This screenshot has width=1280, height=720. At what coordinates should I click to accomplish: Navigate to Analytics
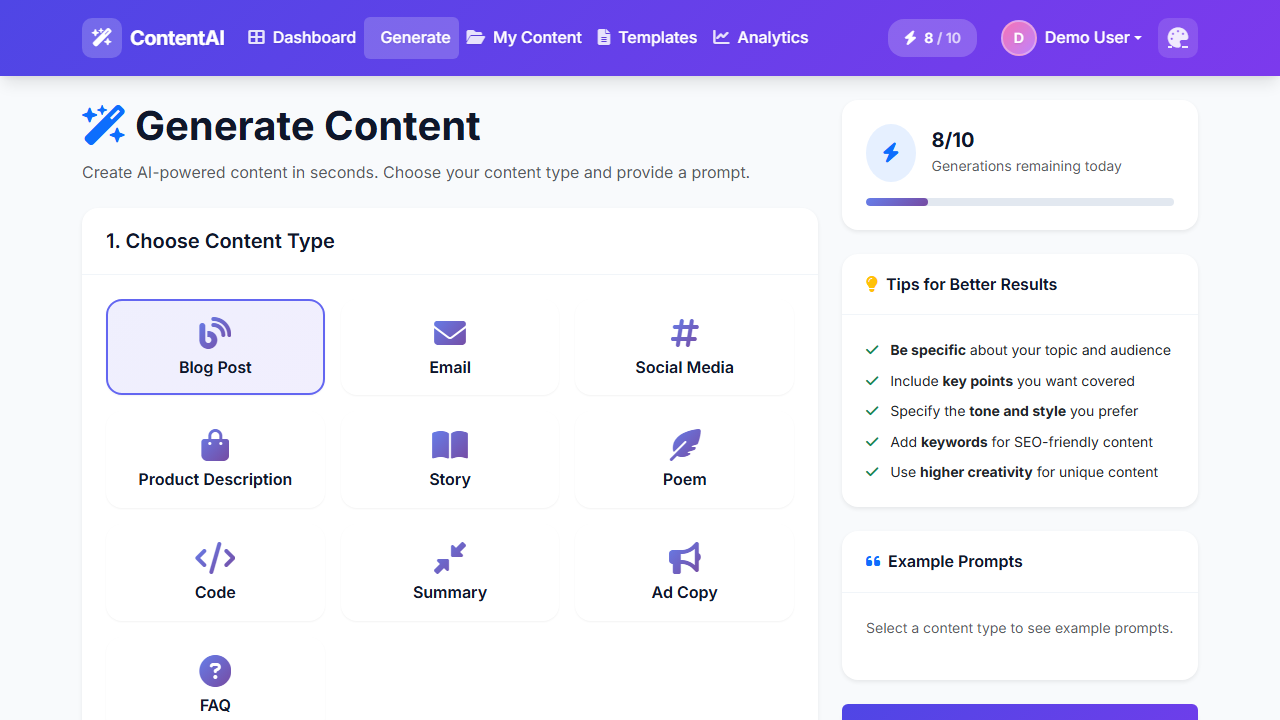(760, 38)
